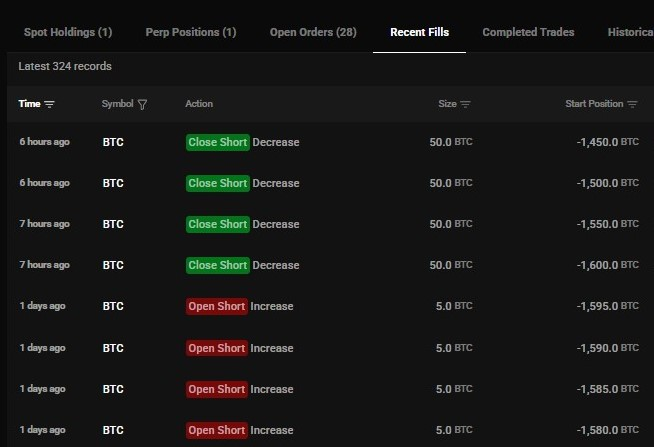
Task: Select the Recent Fills tab
Action: [x=420, y=33]
